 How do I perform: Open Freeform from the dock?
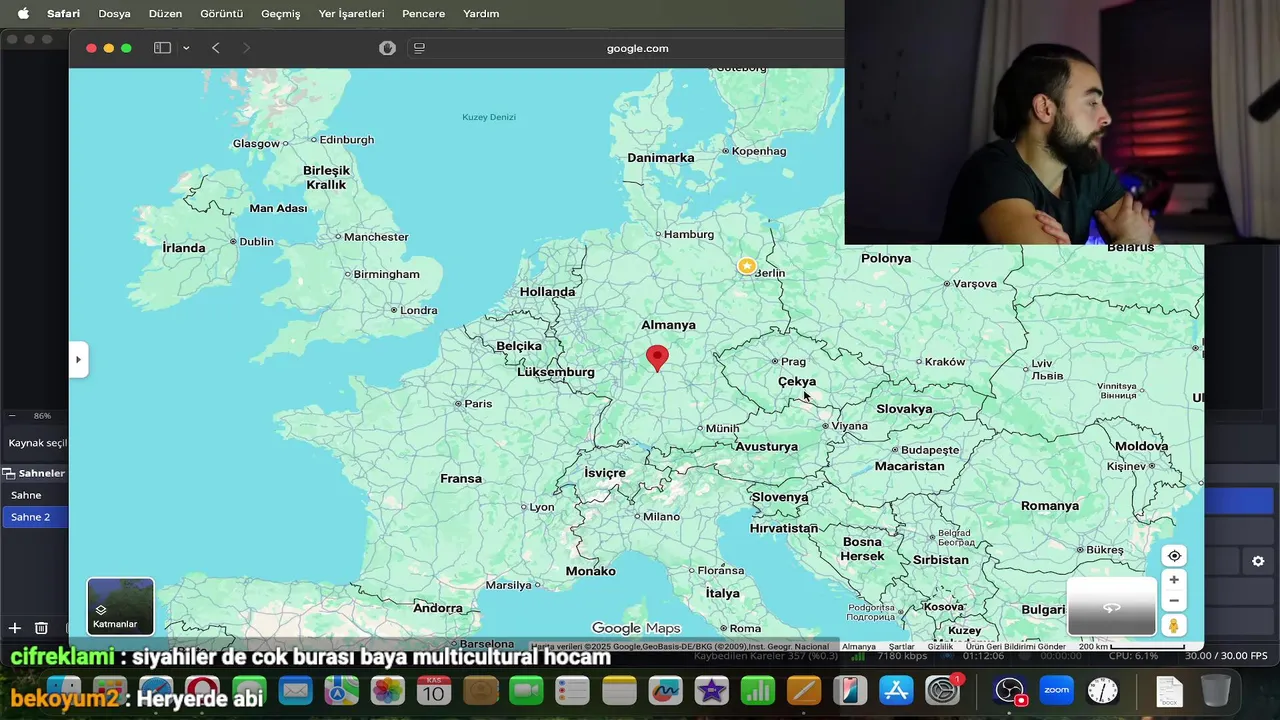pos(665,690)
